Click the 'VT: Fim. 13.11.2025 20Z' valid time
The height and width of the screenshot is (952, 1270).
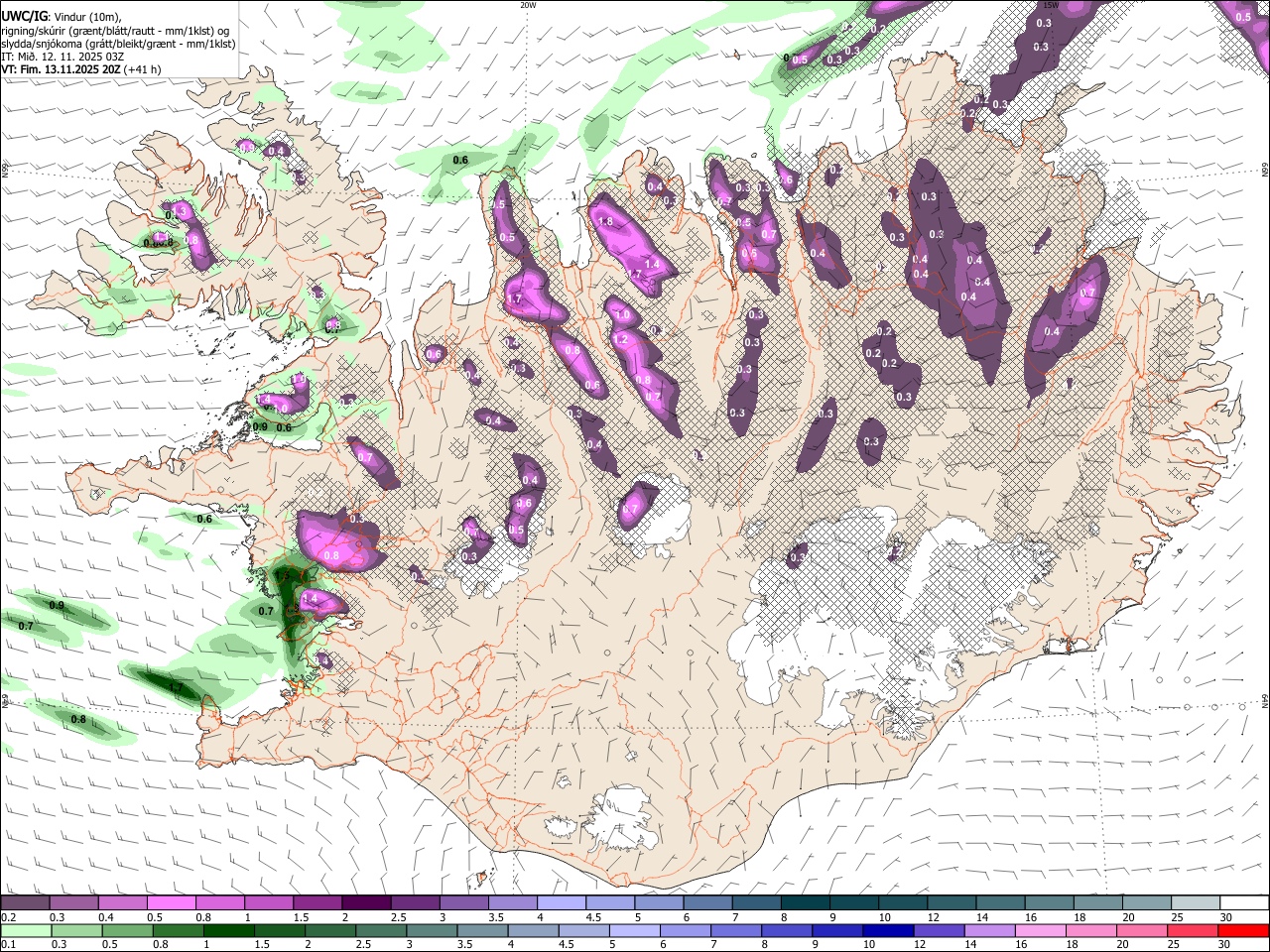(x=61, y=69)
